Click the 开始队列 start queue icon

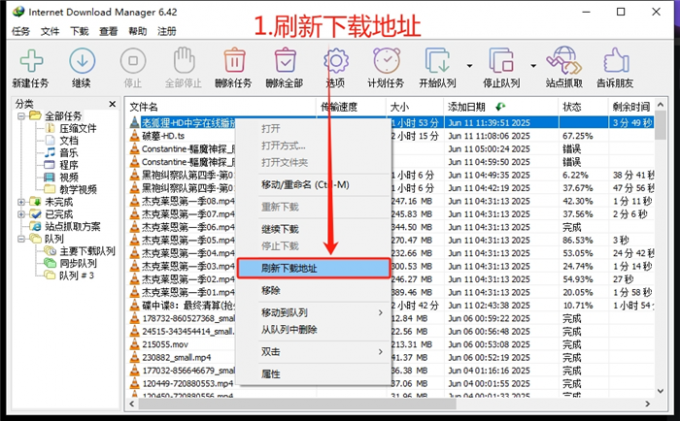point(438,61)
